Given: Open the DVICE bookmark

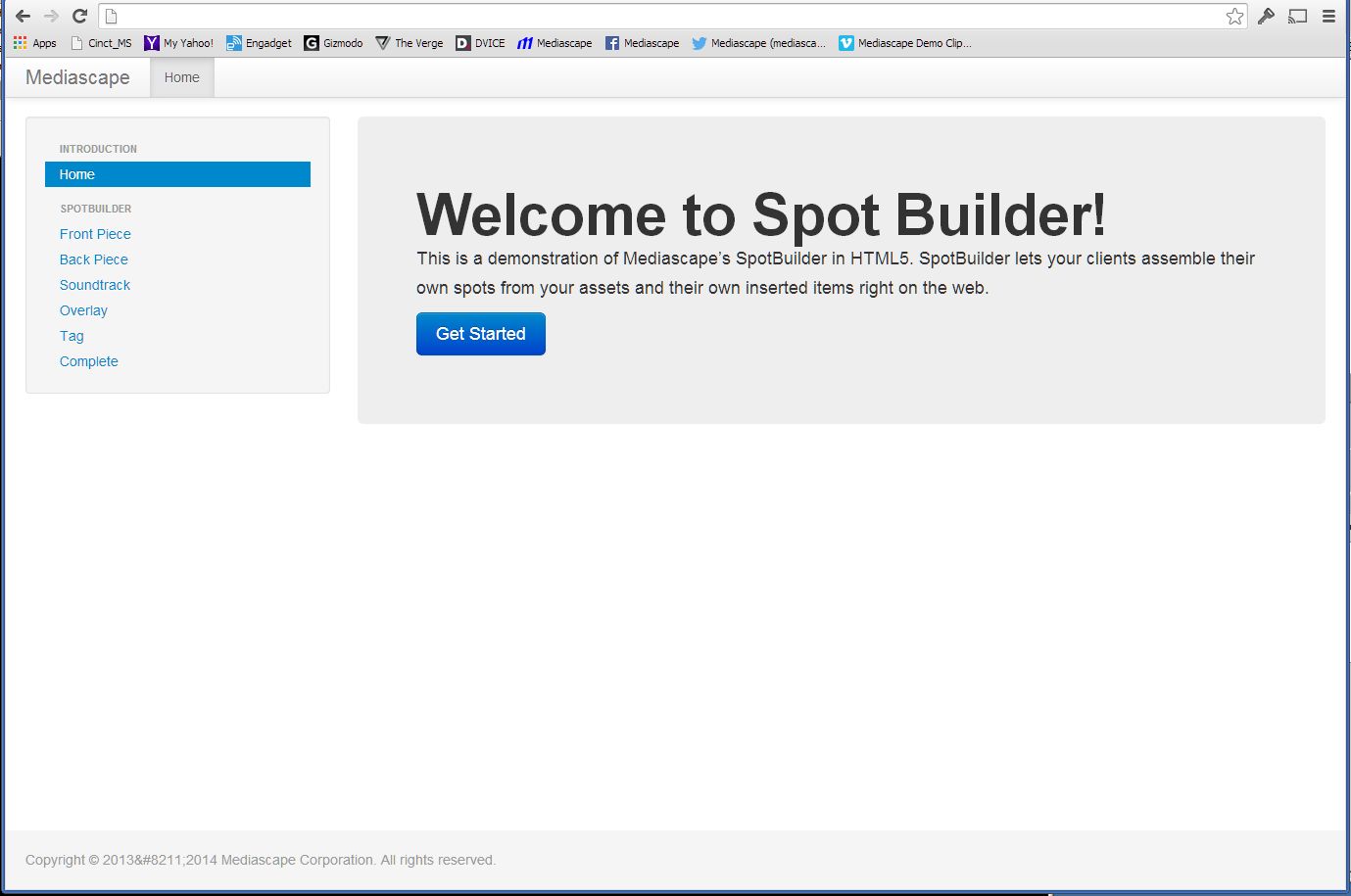Looking at the screenshot, I should click(x=480, y=43).
